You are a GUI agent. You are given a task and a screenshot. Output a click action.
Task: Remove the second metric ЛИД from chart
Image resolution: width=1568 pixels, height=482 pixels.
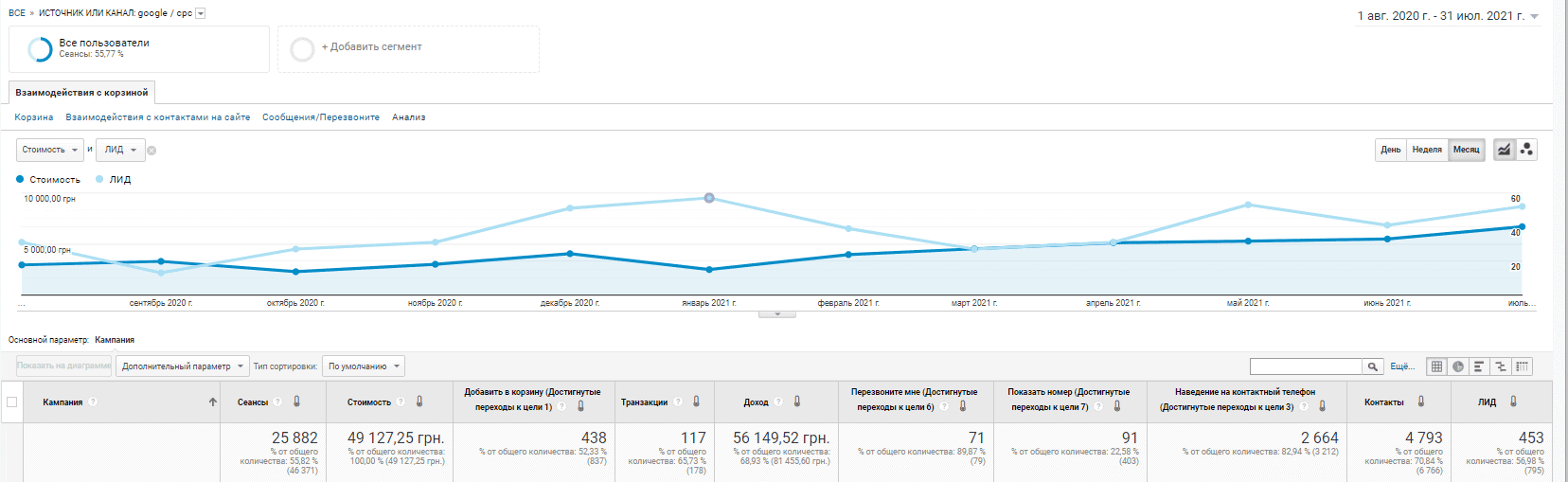[151, 151]
